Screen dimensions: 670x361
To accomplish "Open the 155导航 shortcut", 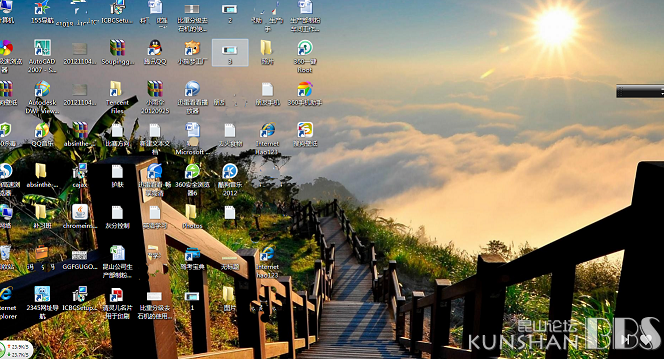I will [x=42, y=12].
